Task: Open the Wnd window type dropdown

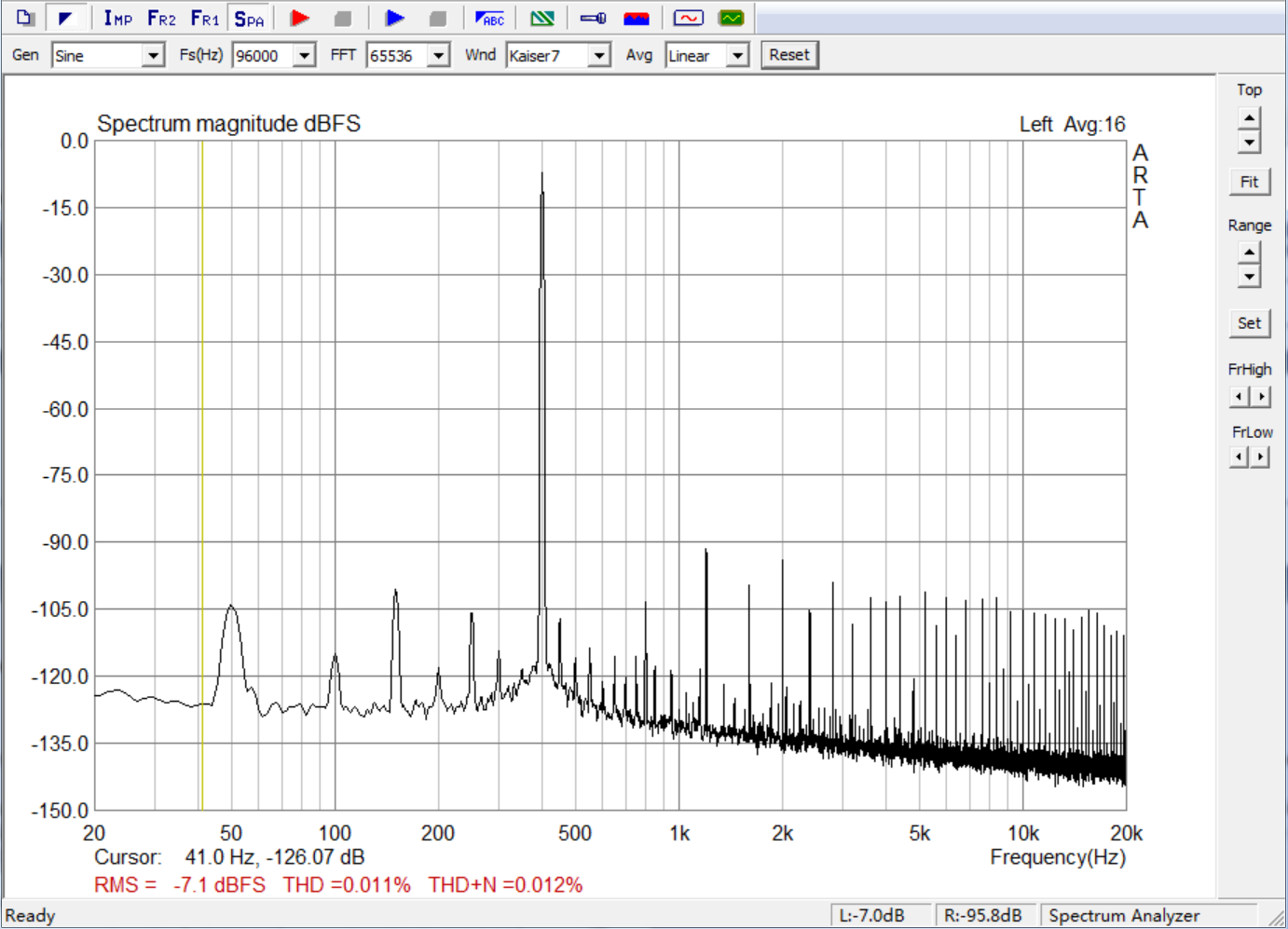Action: (600, 56)
